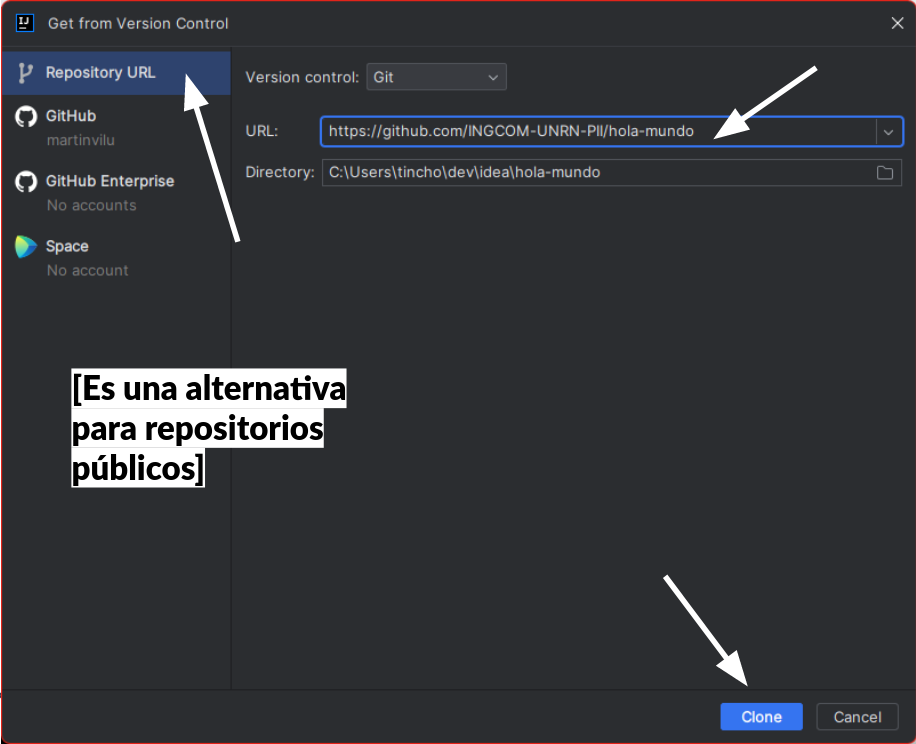Screen dimensions: 916x744
Task: Click into the Directory path field
Action: [595, 173]
